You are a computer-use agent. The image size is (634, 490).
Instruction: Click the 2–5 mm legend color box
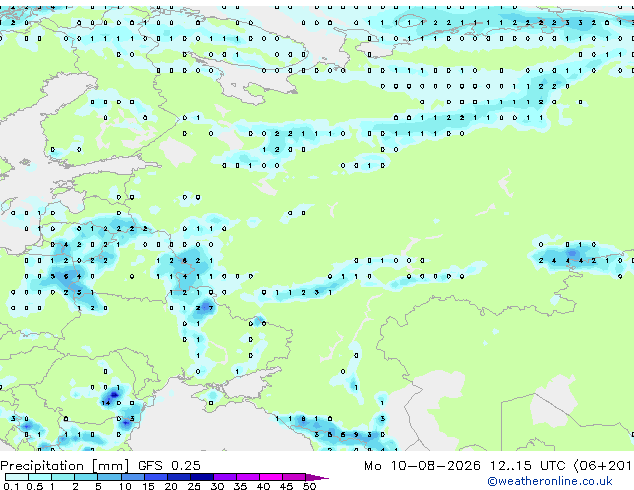[86, 477]
